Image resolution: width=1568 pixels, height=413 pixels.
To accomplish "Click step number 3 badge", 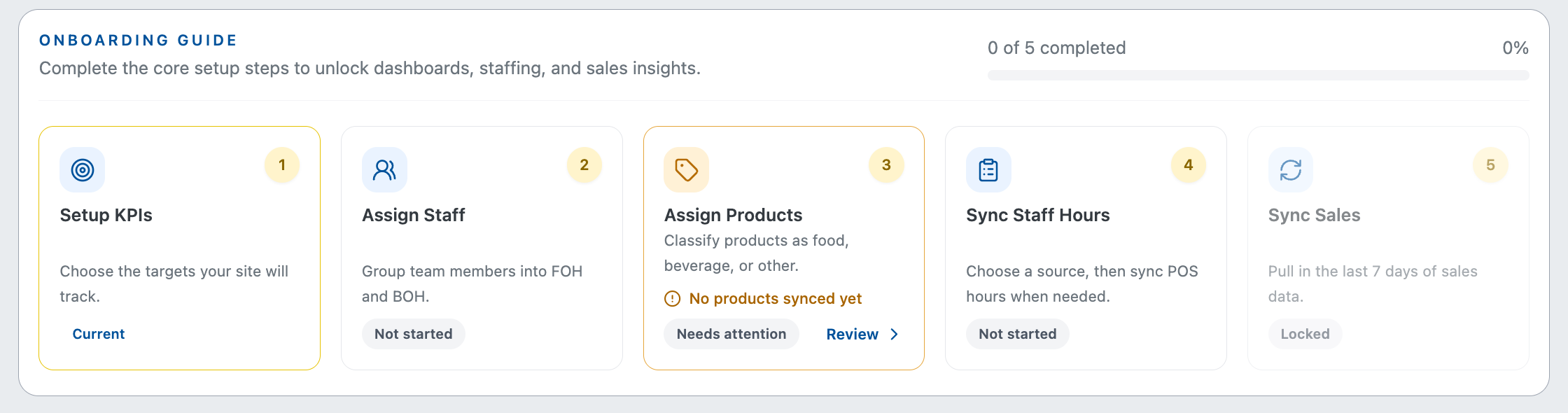I will coord(886,165).
